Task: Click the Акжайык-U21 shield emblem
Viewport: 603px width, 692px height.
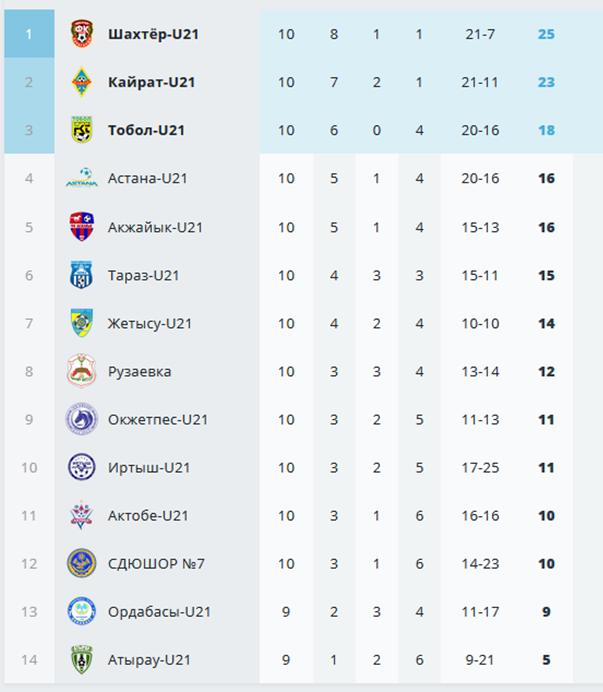Action: 82,226
